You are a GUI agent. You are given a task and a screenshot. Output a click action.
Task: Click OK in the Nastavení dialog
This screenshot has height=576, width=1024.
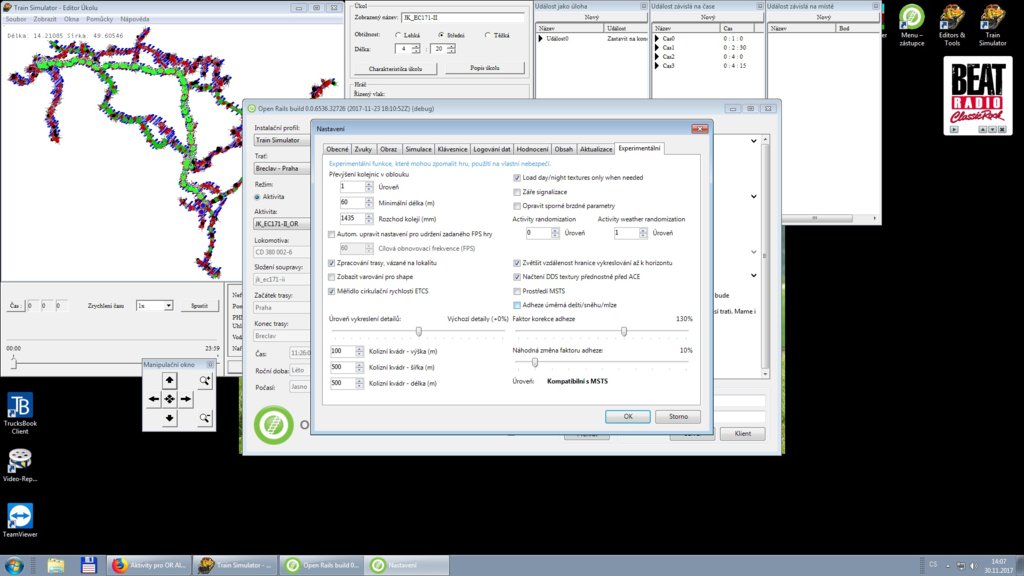[x=628, y=416]
